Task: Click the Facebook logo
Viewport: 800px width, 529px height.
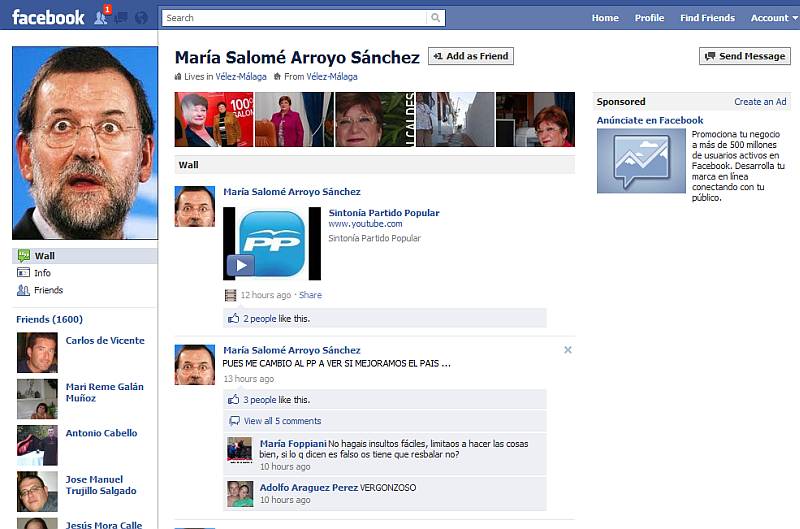Action: [48, 17]
